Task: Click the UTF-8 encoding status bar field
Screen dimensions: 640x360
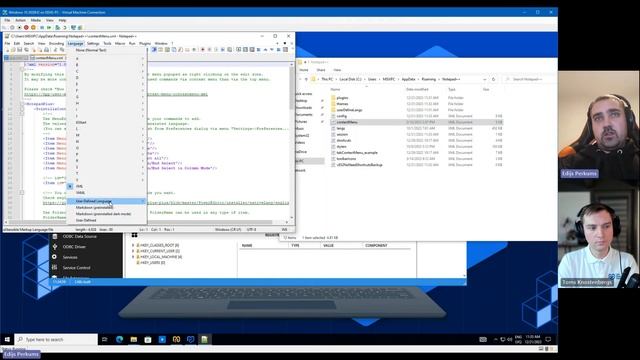Action: point(252,230)
